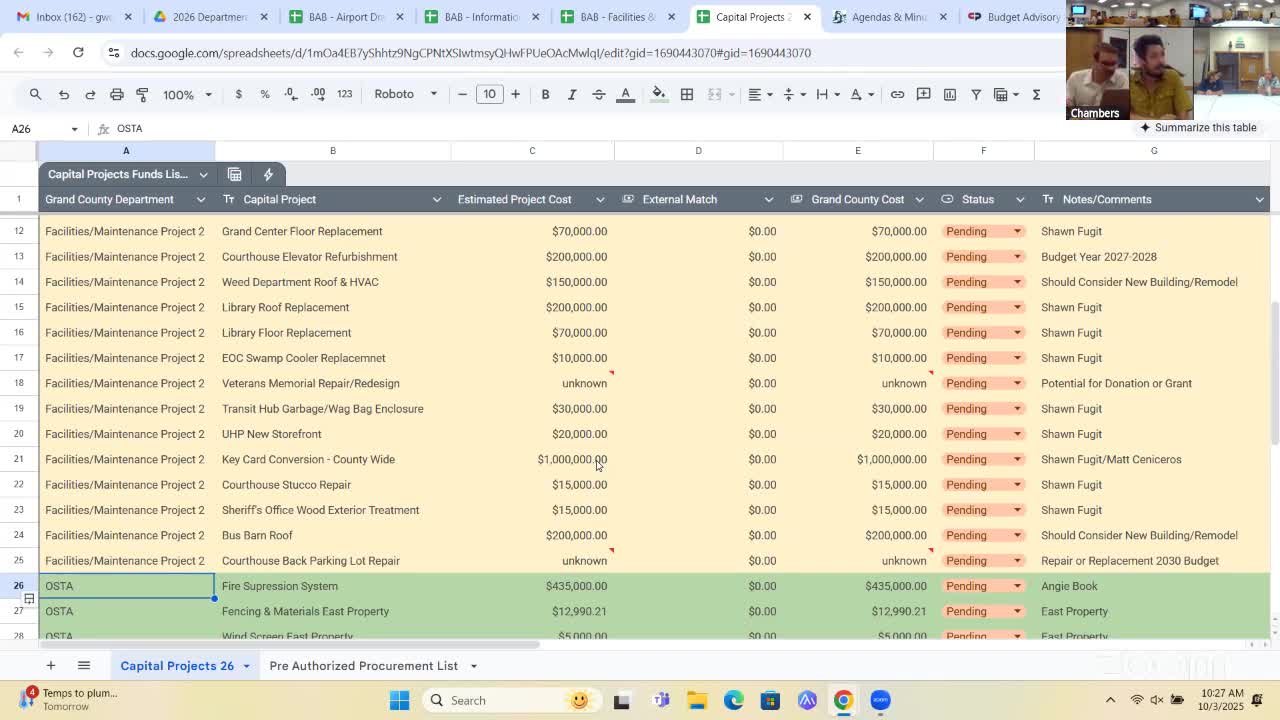Click the add new sheet plus icon
1280x720 pixels.
point(50,665)
